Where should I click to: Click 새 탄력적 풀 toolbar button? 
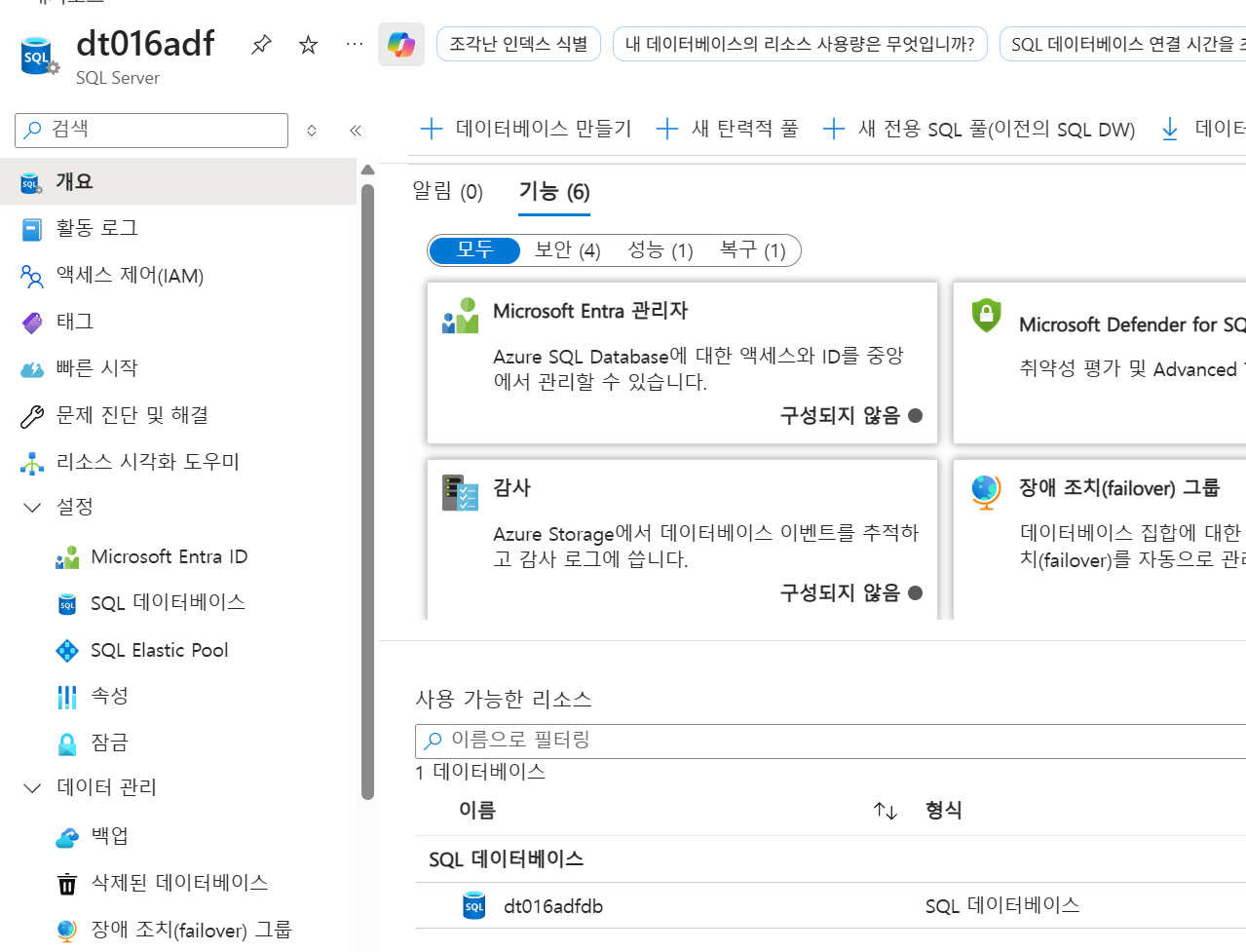tap(728, 129)
